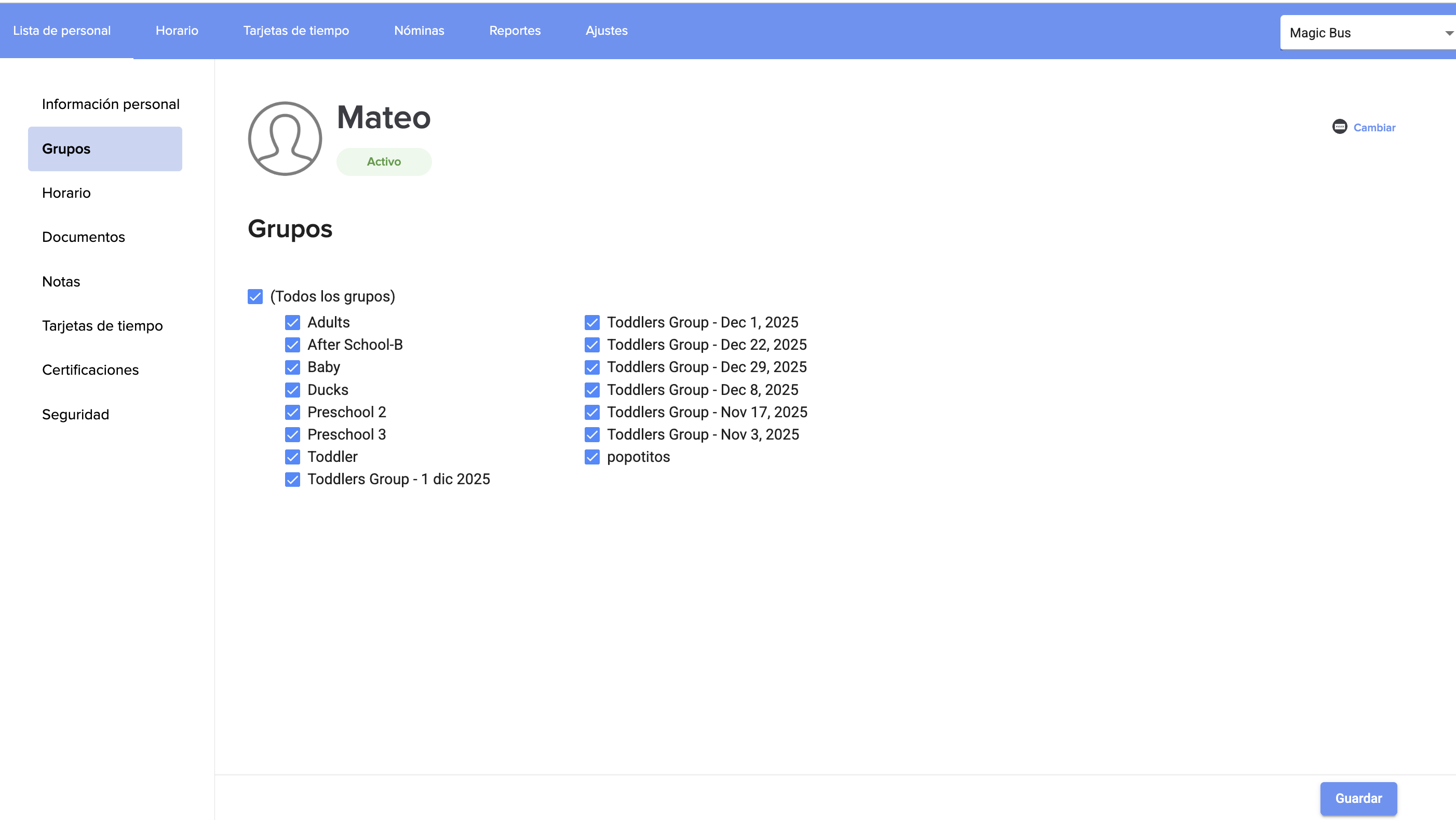The width and height of the screenshot is (1456, 820).
Task: Toggle the popotitos group checkbox
Action: pos(592,457)
